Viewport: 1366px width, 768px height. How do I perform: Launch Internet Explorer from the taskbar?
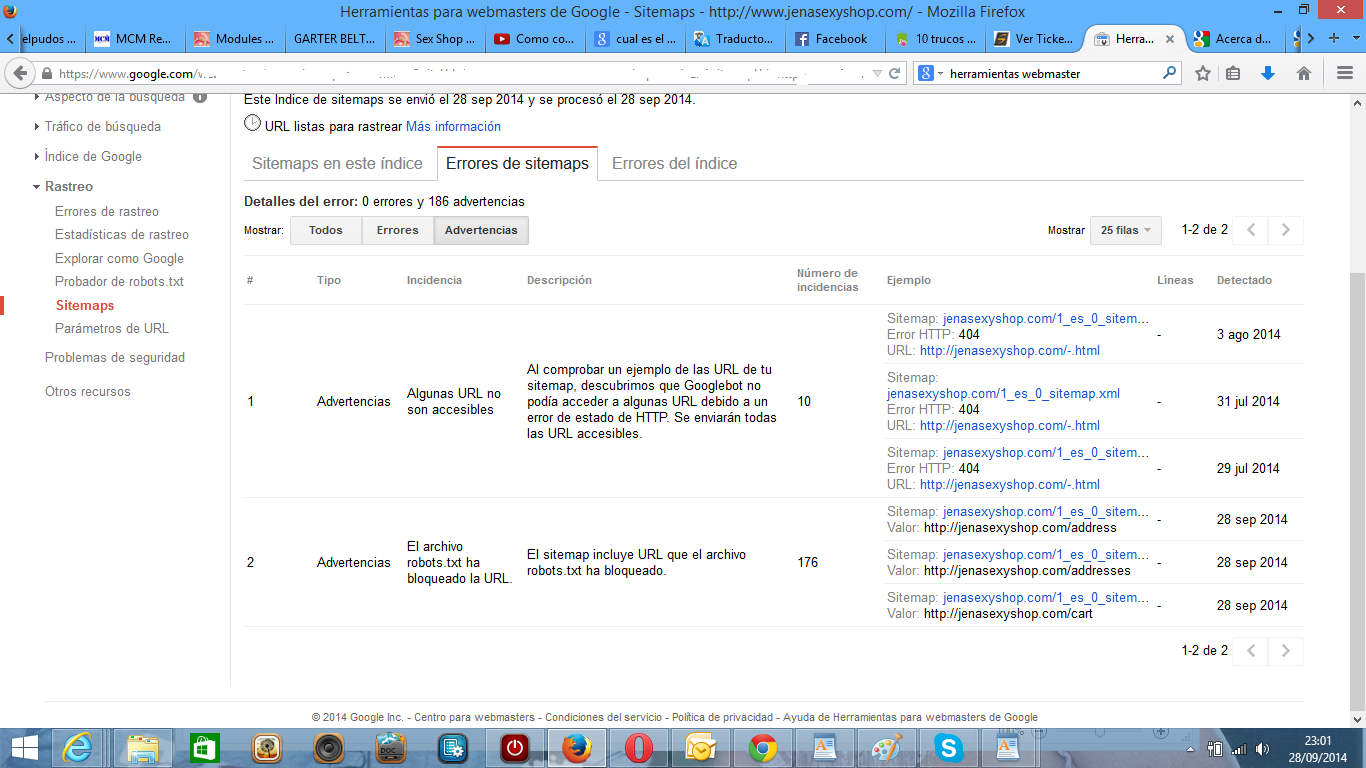(78, 748)
